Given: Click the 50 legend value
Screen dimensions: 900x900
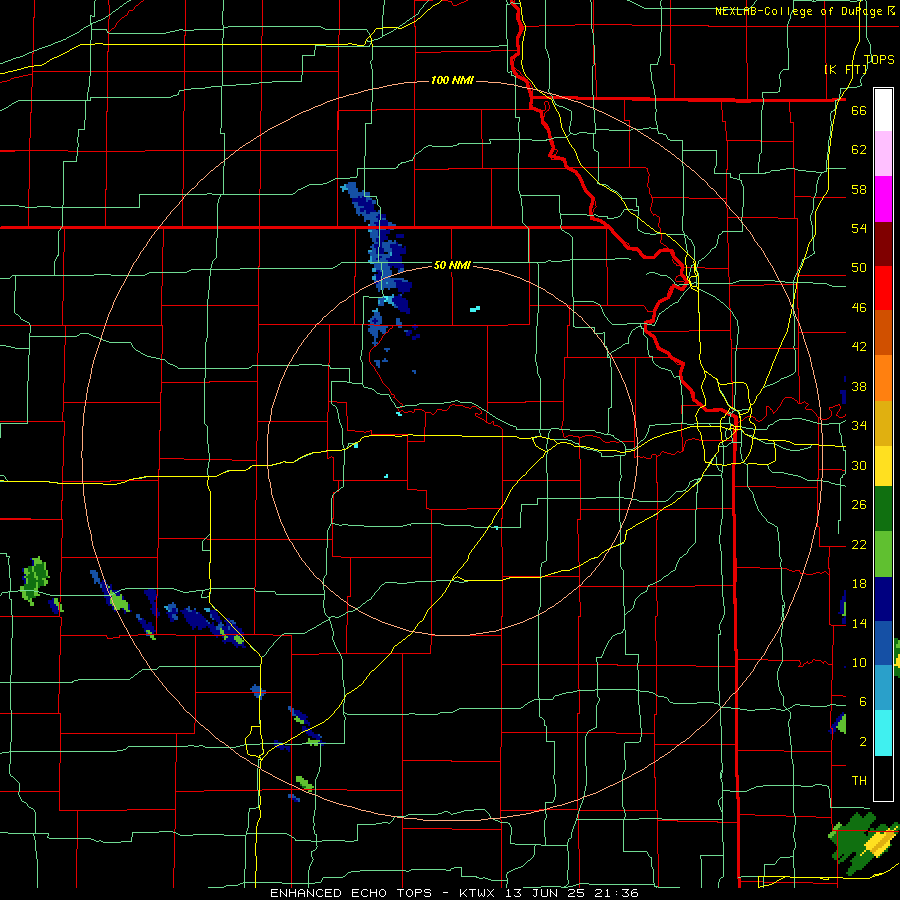Looking at the screenshot, I should pos(859,268).
